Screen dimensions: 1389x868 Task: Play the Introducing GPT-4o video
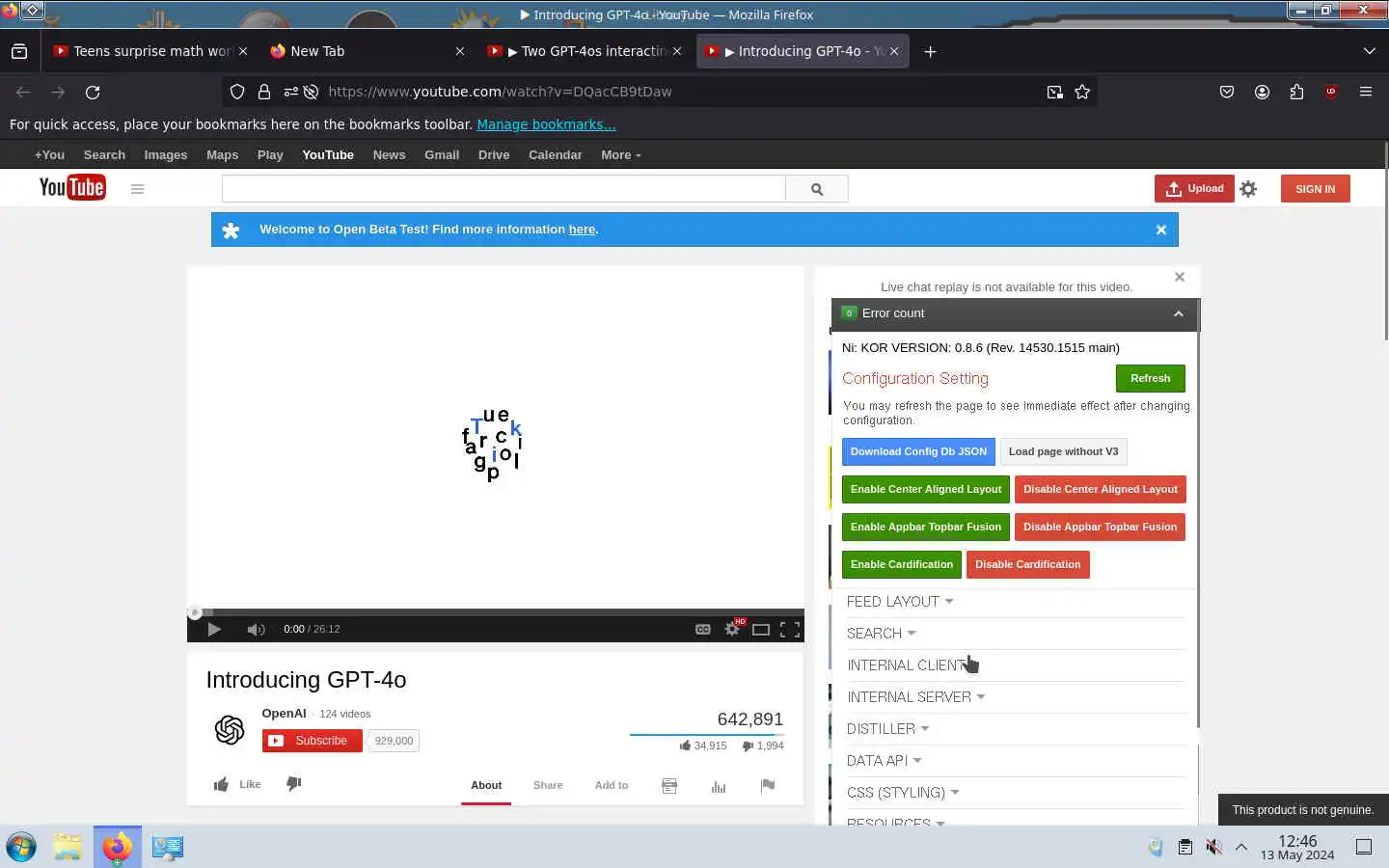pos(214,629)
